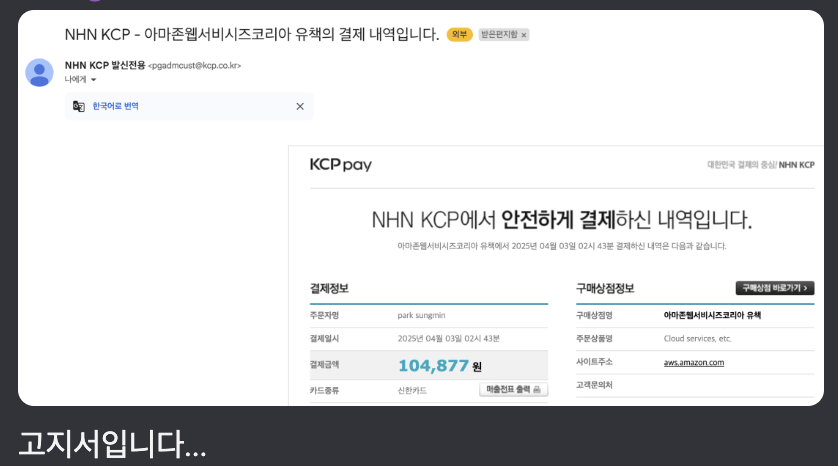Click the card type value '신한카드'
Image resolution: width=838 pixels, height=466 pixels.
tap(412, 391)
